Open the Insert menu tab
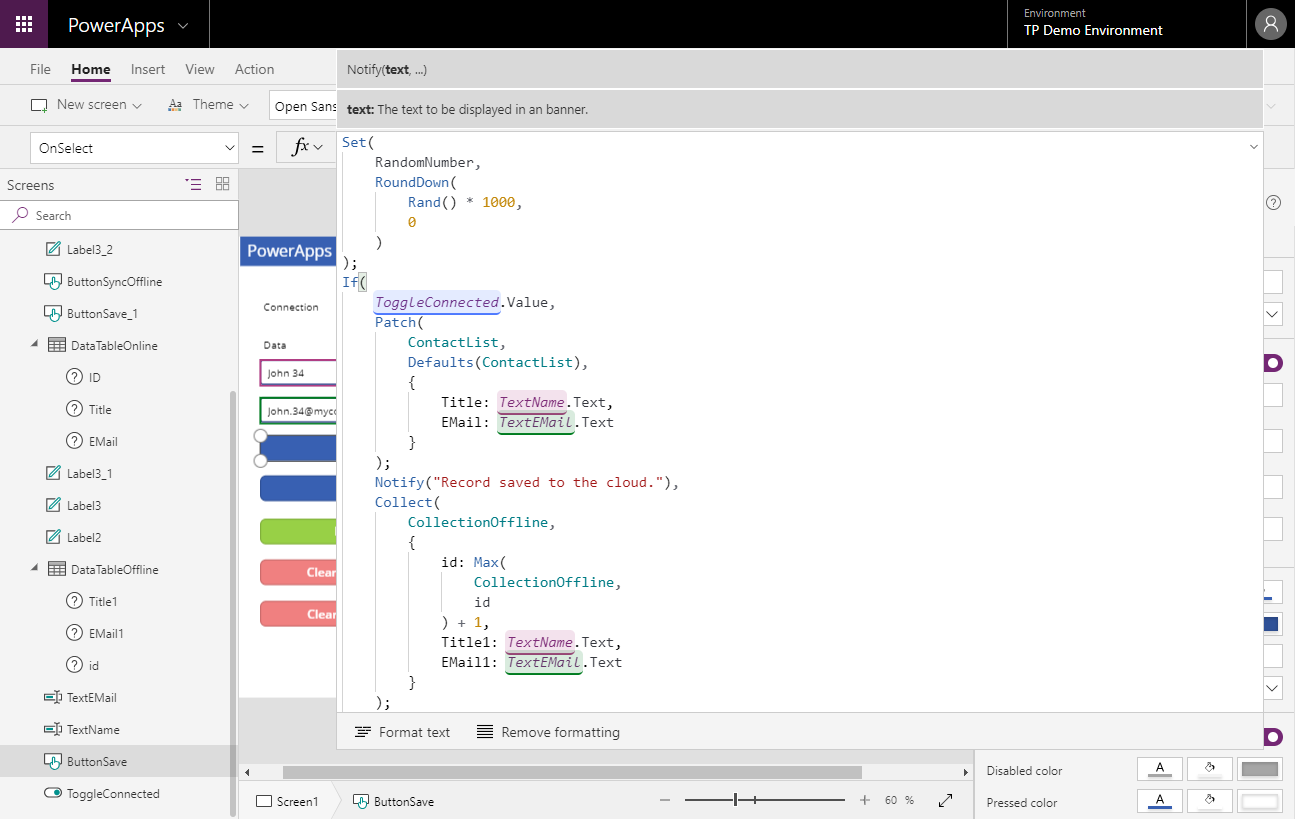Image resolution: width=1295 pixels, height=819 pixels. pyautogui.click(x=148, y=69)
